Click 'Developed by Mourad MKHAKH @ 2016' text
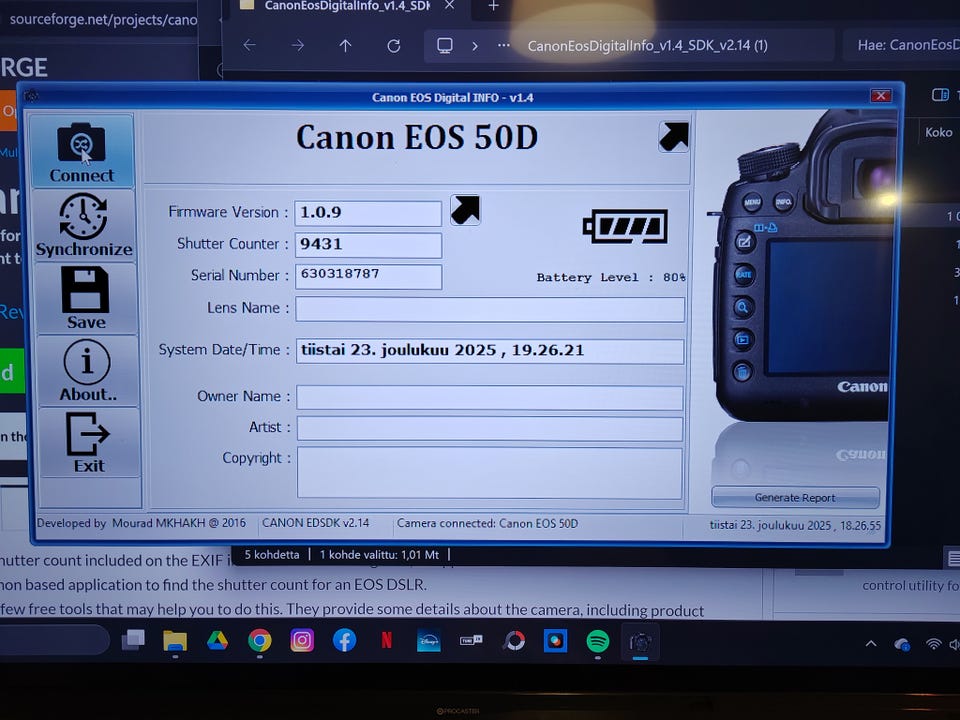 coord(141,523)
